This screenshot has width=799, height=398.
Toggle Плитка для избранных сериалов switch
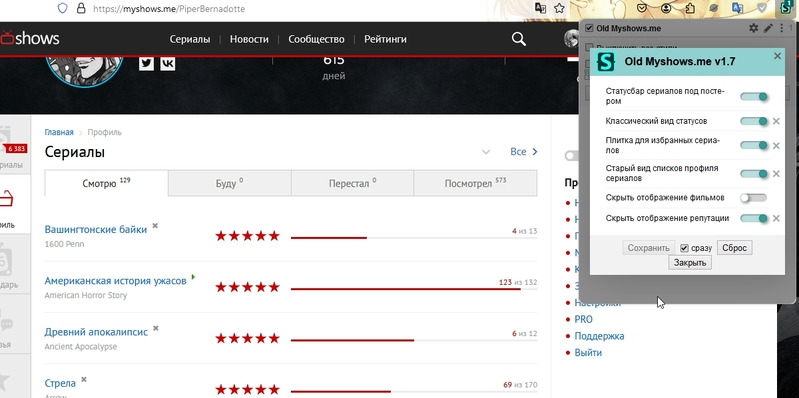[754, 146]
